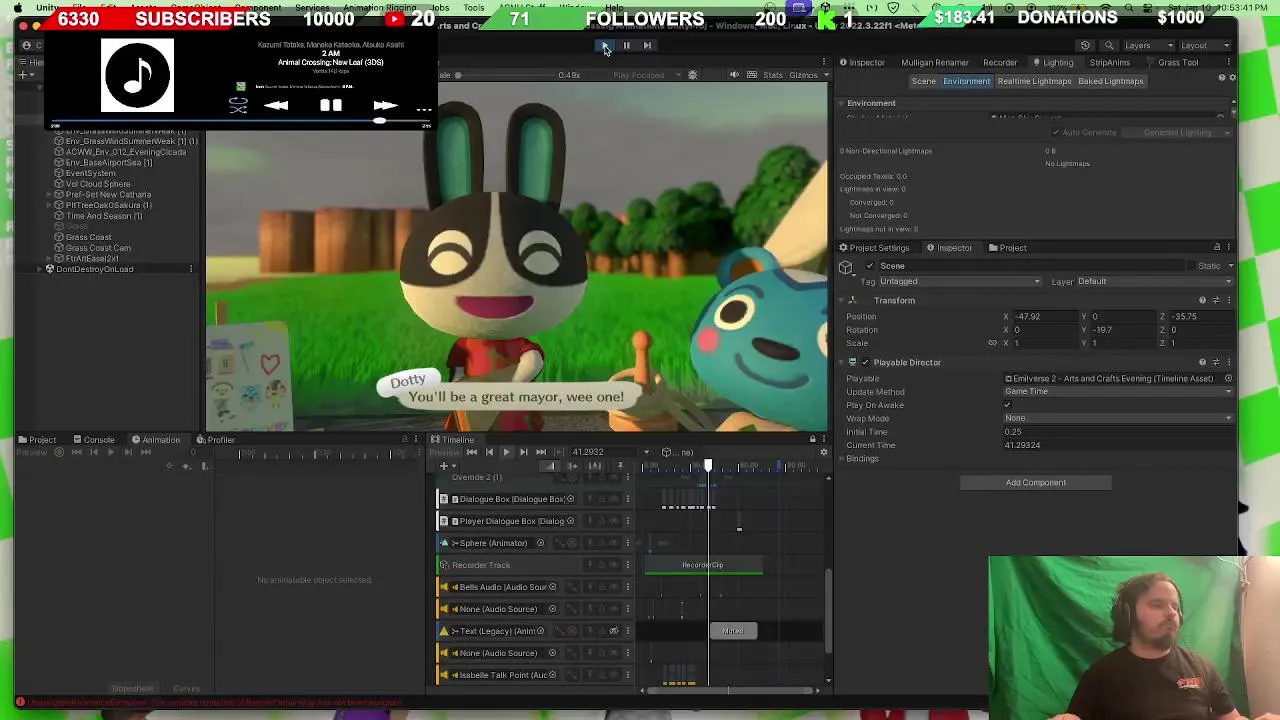This screenshot has height=720, width=1280.
Task: Lock the Dialogue Box track
Action: pyautogui.click(x=601, y=499)
